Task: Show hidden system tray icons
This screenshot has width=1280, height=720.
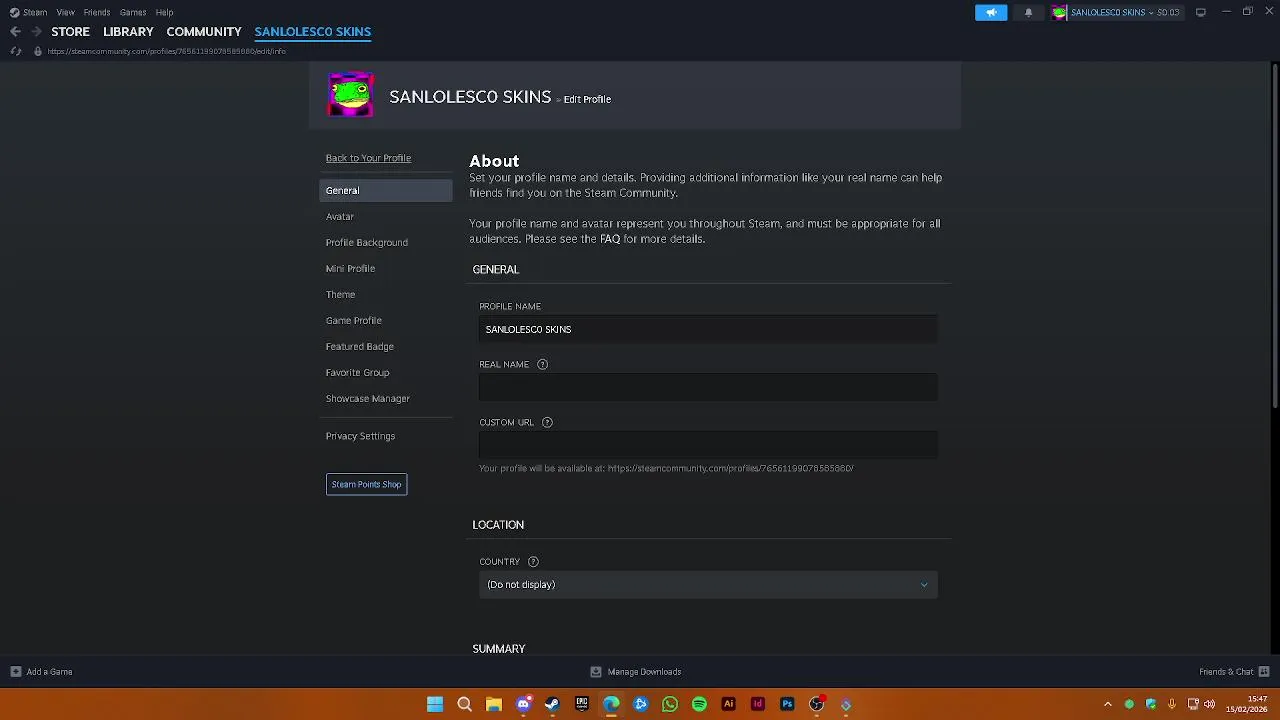Action: point(1107,704)
